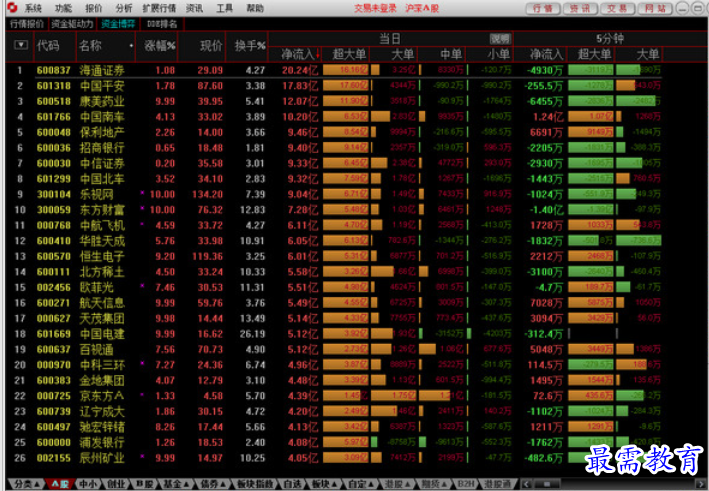Click the 说明 button in 当日 header
This screenshot has width=709, height=491.
pyautogui.click(x=500, y=38)
